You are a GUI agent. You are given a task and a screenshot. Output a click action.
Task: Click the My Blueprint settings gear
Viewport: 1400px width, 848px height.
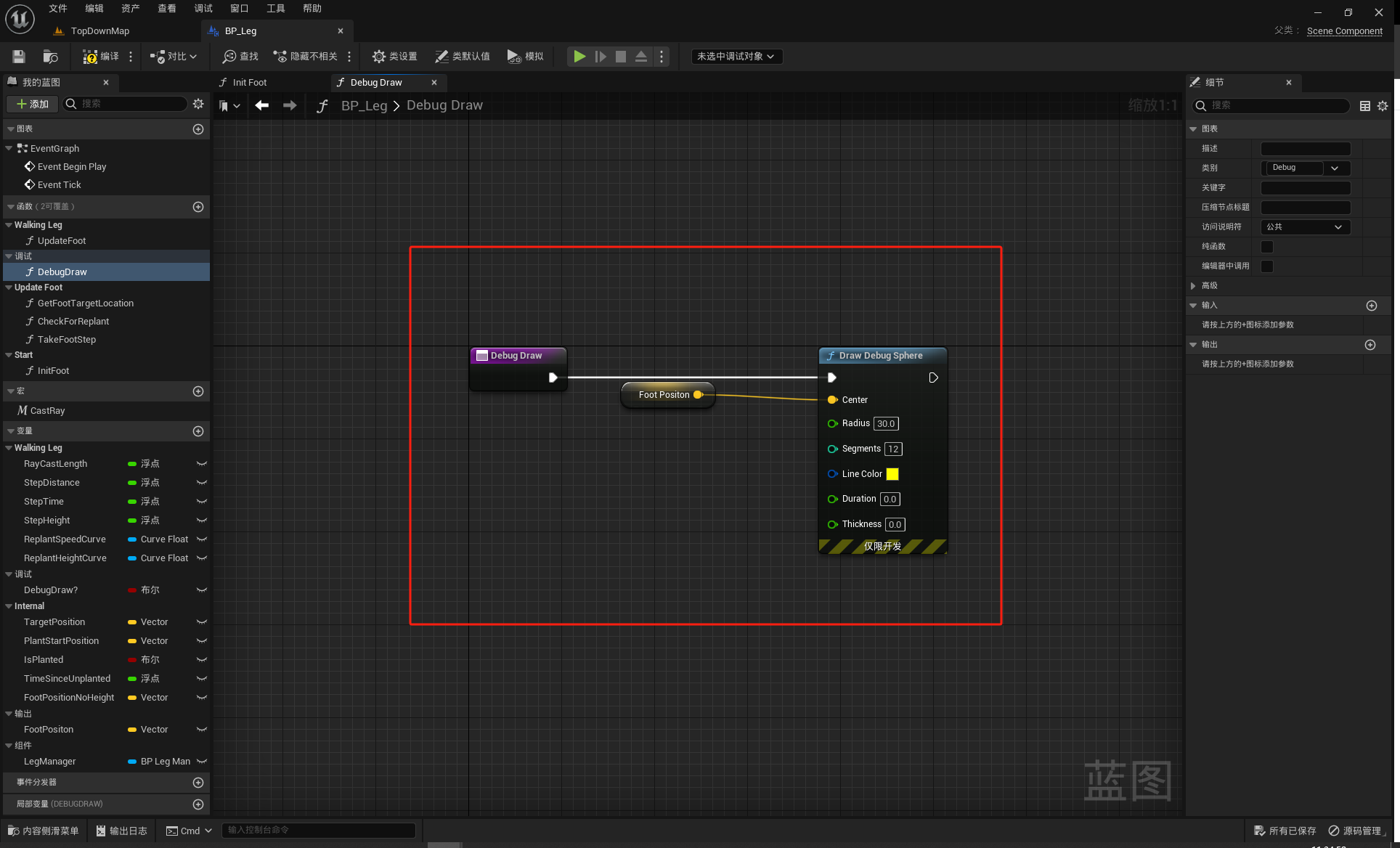pyautogui.click(x=198, y=104)
